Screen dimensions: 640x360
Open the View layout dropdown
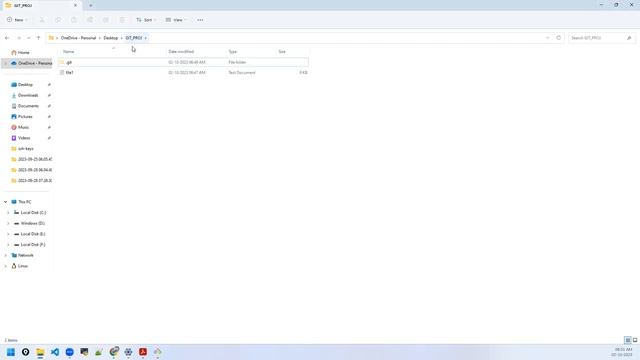[176, 20]
